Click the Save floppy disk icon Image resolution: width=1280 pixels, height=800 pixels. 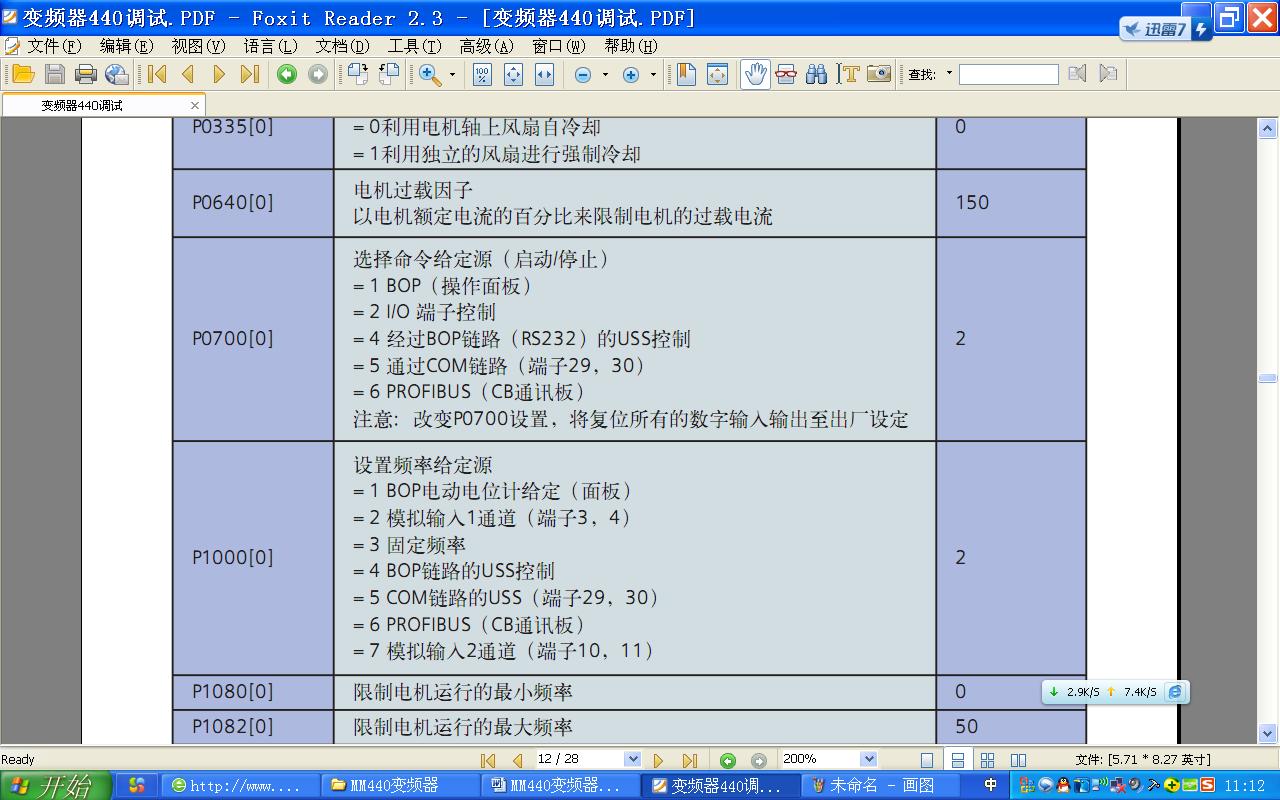[55, 74]
